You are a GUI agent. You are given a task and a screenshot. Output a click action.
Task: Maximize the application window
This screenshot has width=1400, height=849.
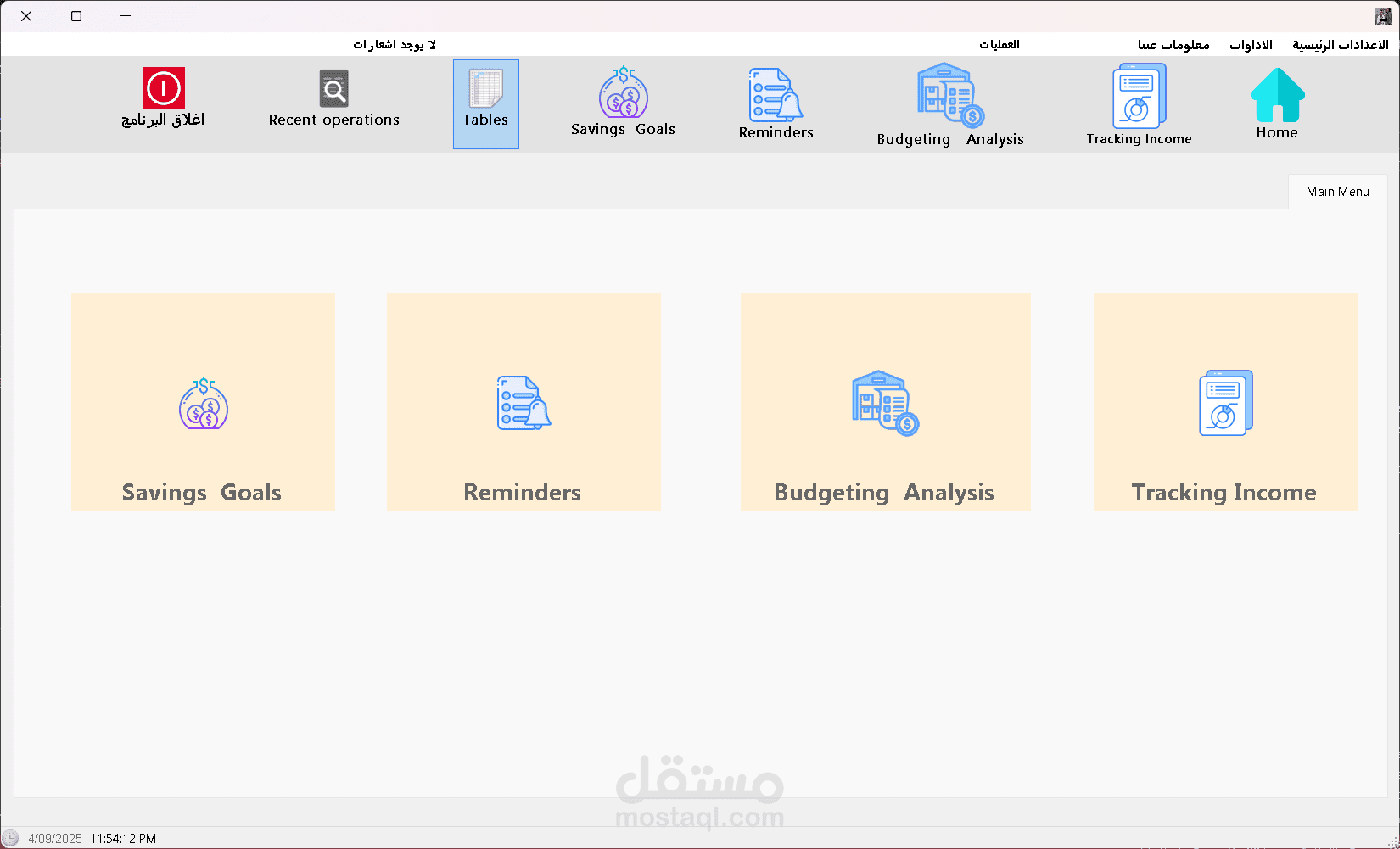click(x=76, y=16)
